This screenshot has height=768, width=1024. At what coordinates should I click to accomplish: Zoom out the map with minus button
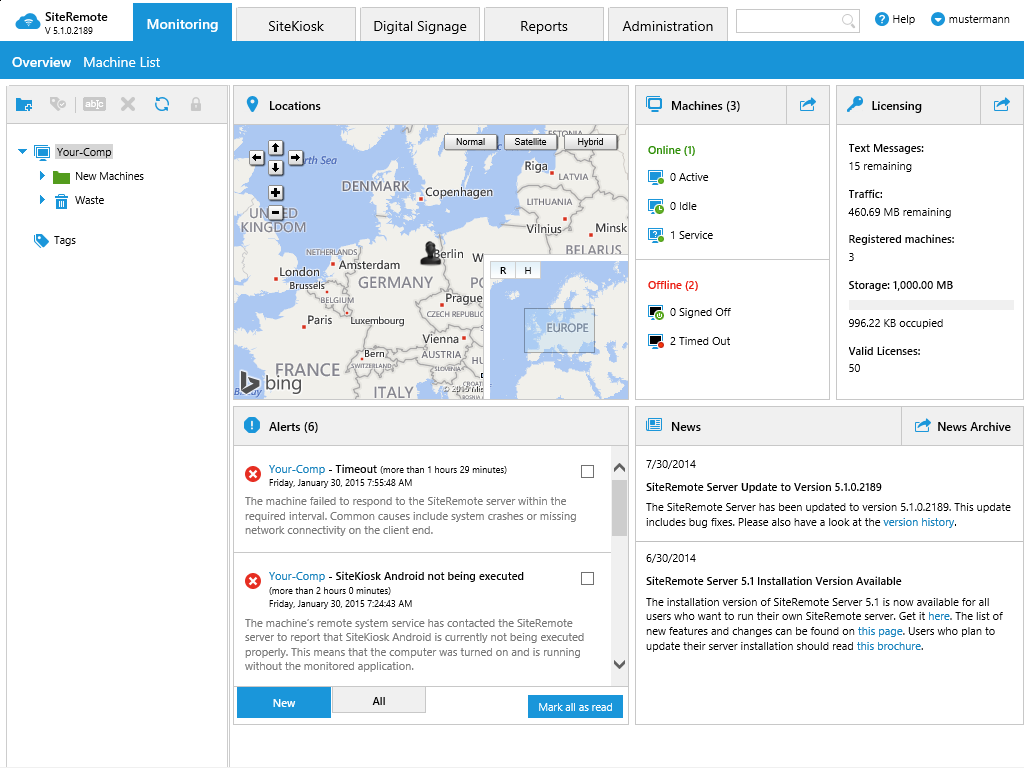coord(276,213)
